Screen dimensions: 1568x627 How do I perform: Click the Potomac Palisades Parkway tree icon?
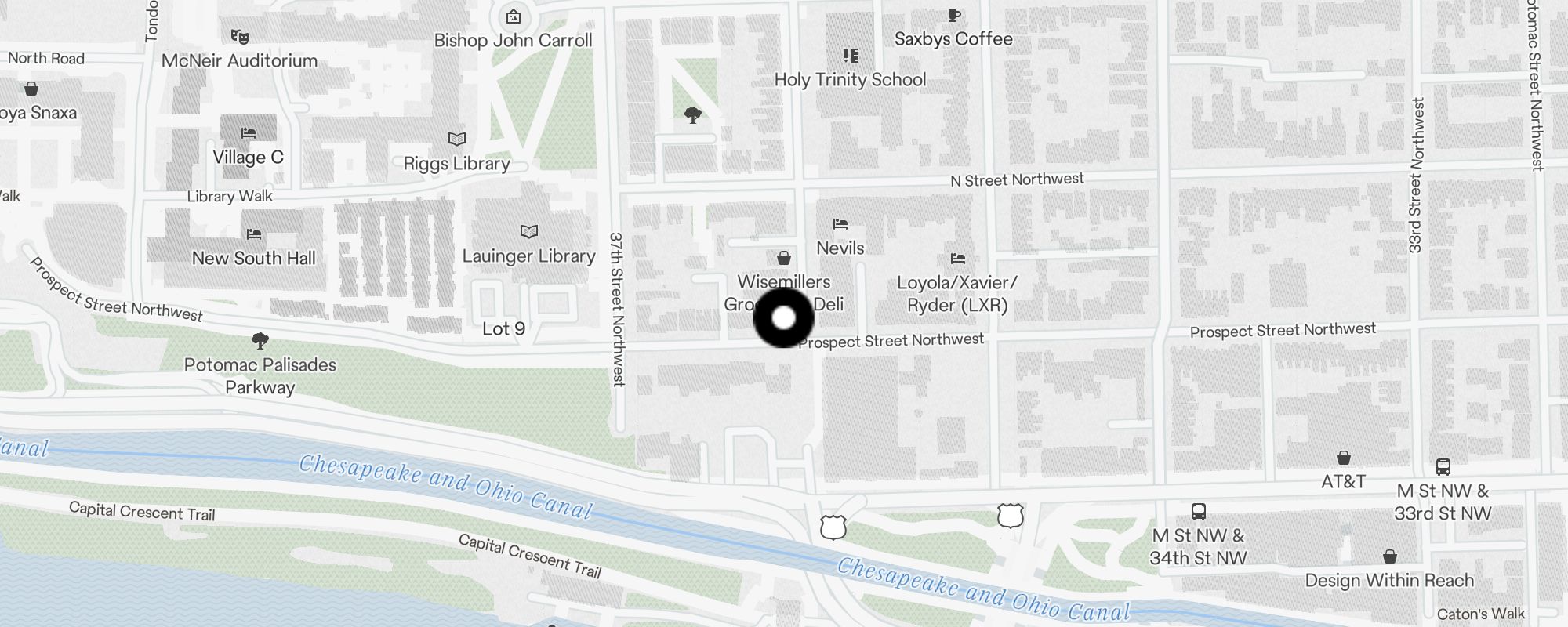tap(260, 340)
